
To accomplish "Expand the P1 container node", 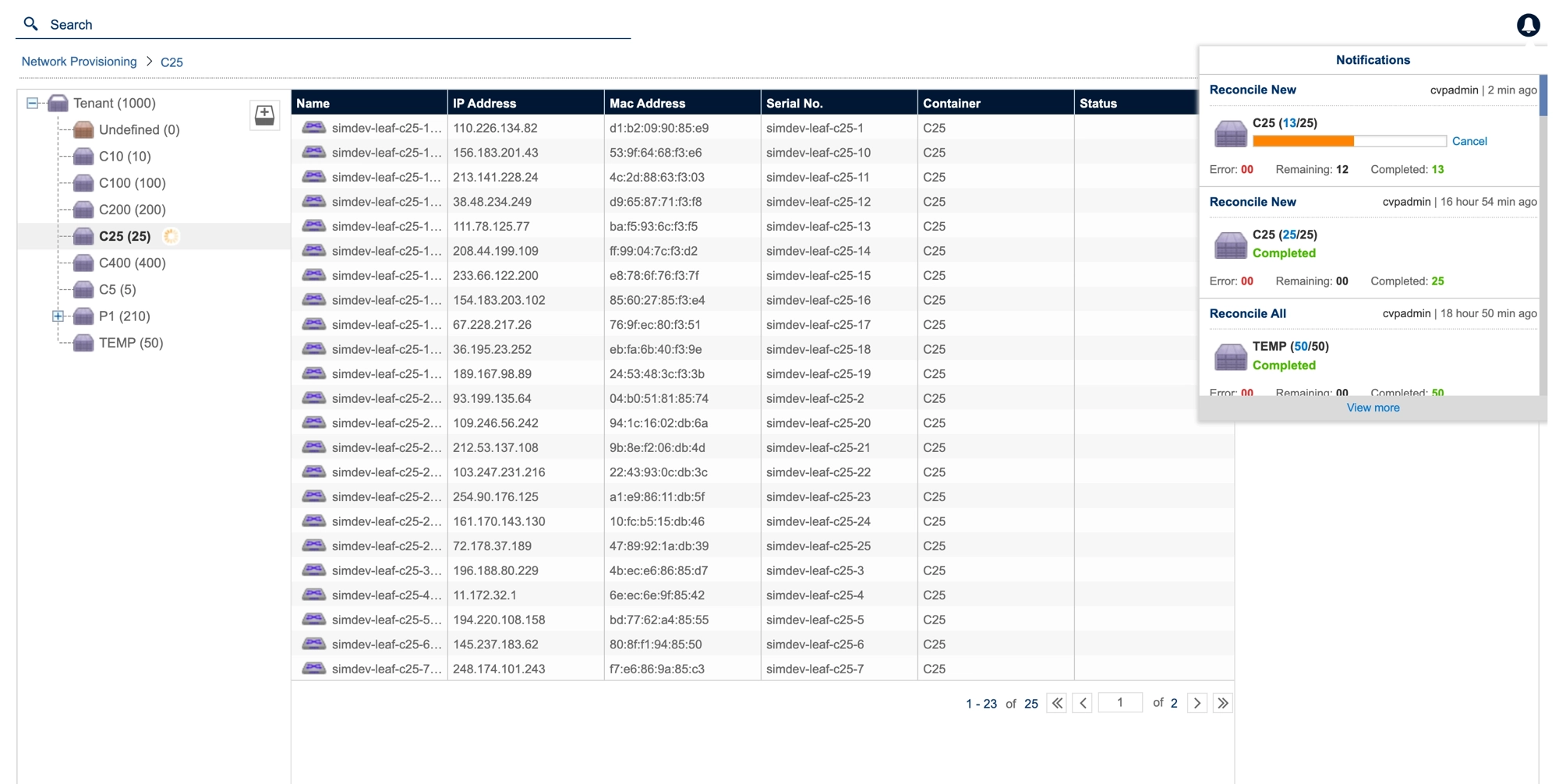I will (x=58, y=316).
